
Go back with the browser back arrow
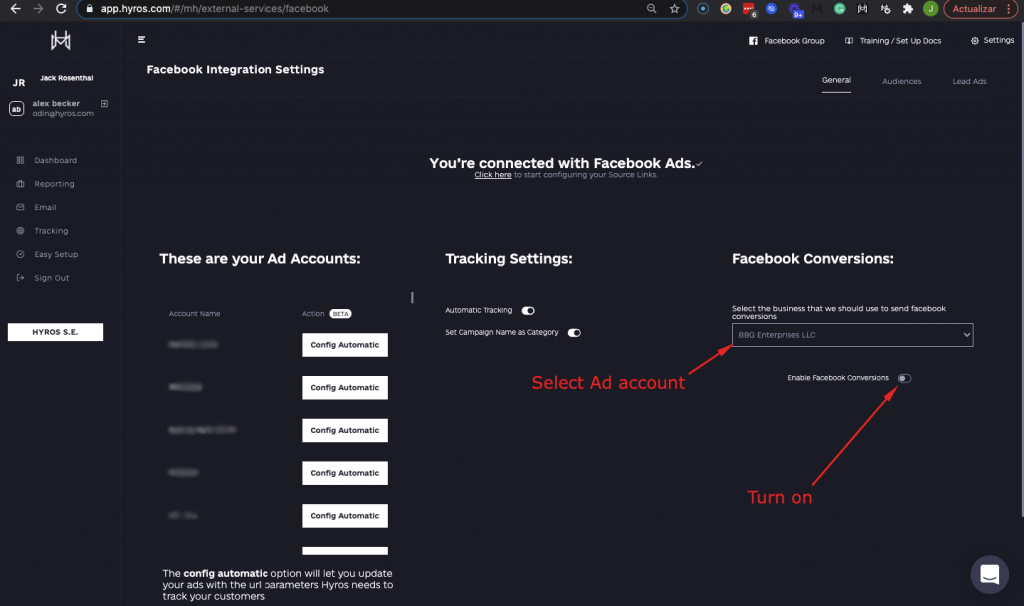15,8
